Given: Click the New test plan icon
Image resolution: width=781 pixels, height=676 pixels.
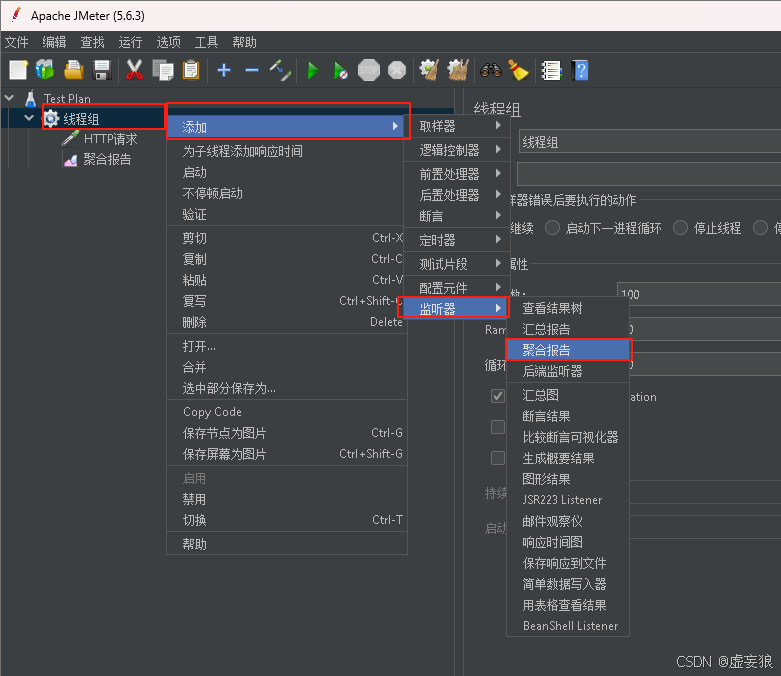Looking at the screenshot, I should (18, 70).
